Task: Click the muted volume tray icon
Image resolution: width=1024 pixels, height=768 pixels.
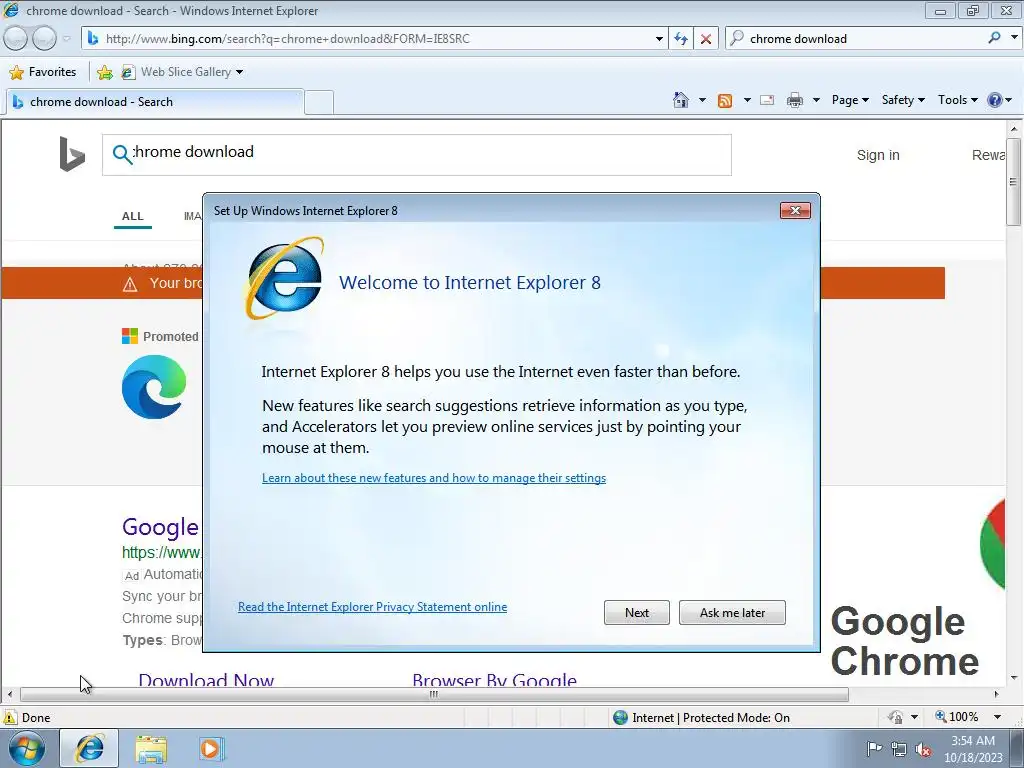Action: tap(923, 749)
